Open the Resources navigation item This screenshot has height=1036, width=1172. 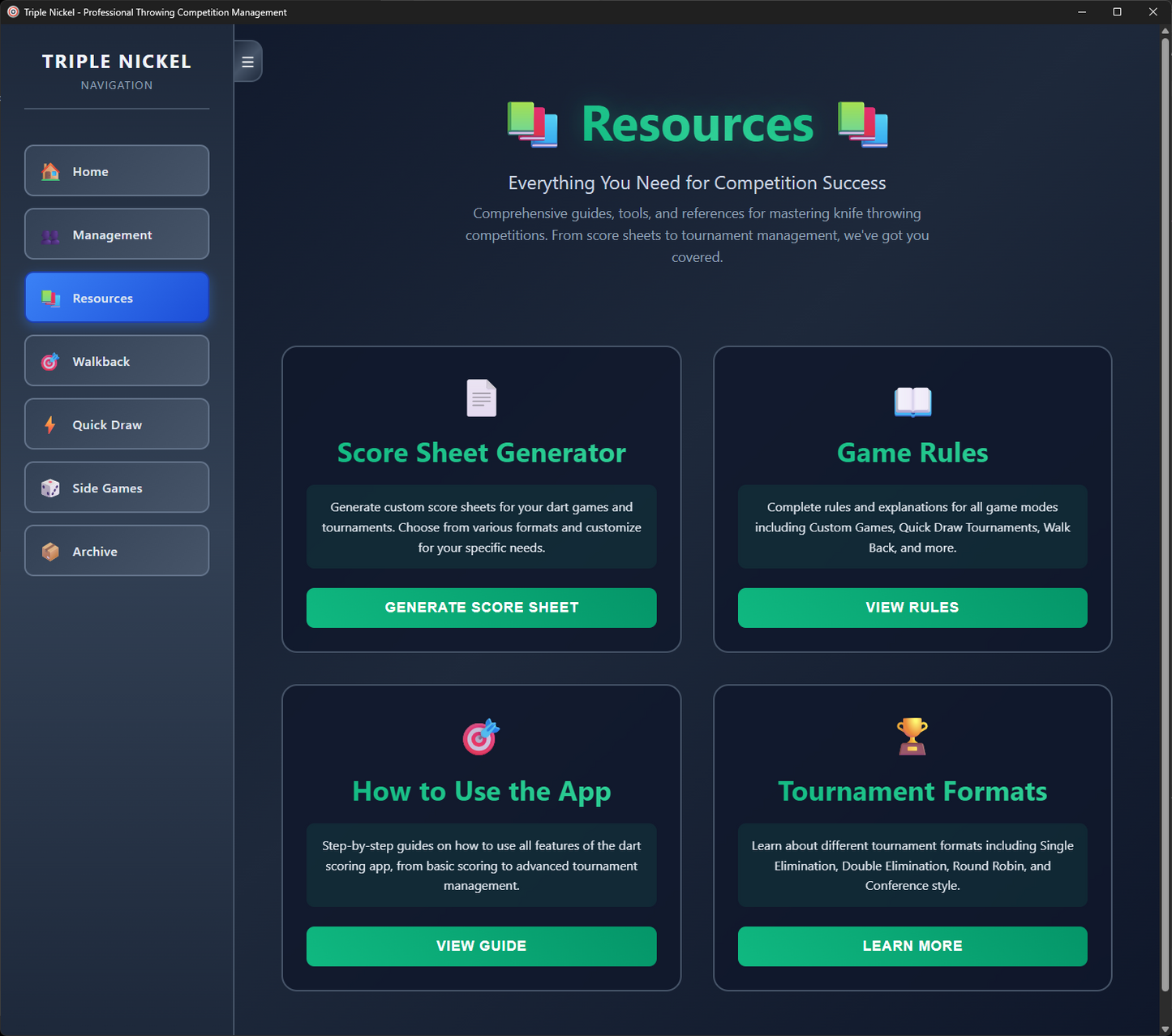point(117,298)
